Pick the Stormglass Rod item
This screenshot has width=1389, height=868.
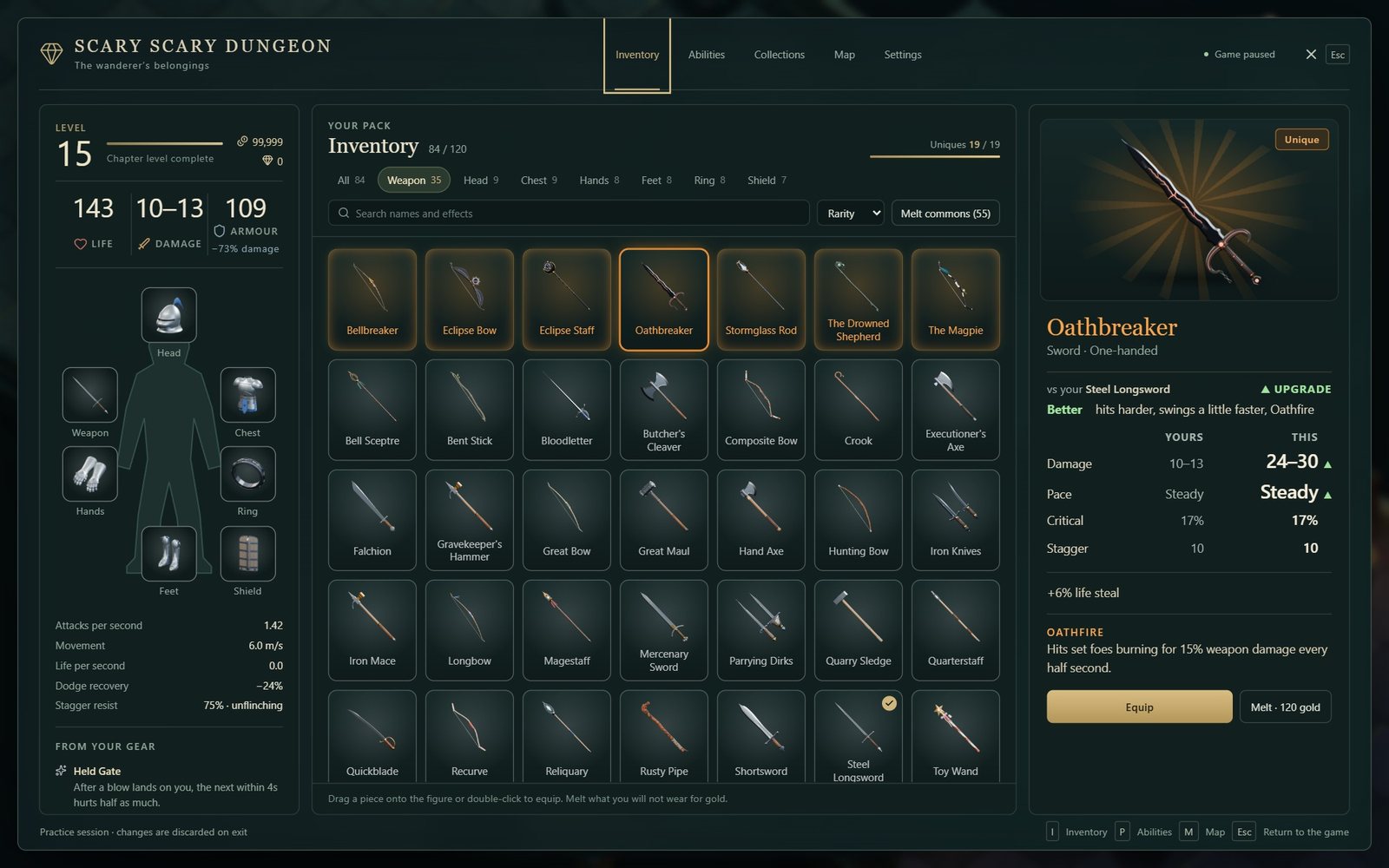[761, 299]
